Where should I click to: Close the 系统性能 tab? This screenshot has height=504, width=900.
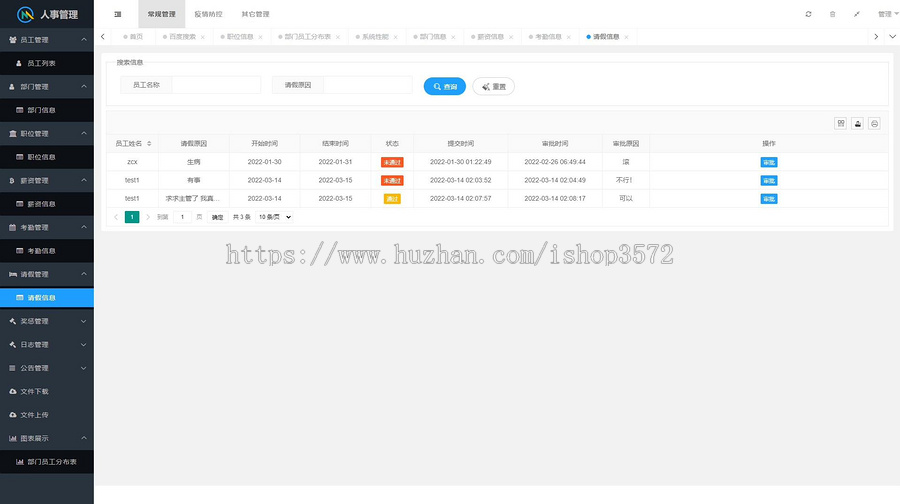395,37
